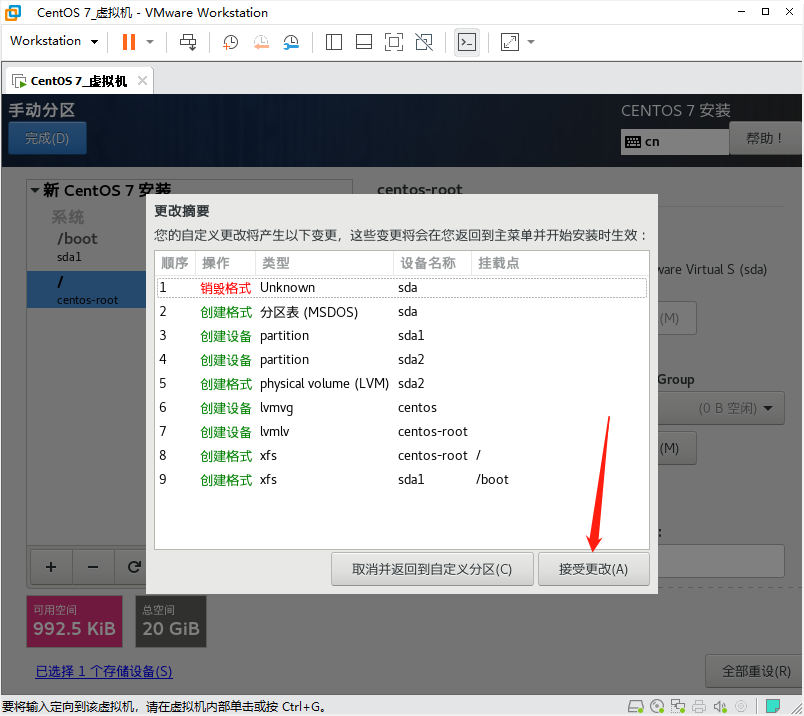Viewport: 804px width, 716px height.
Task: Click the 类型 column header
Action: click(324, 263)
